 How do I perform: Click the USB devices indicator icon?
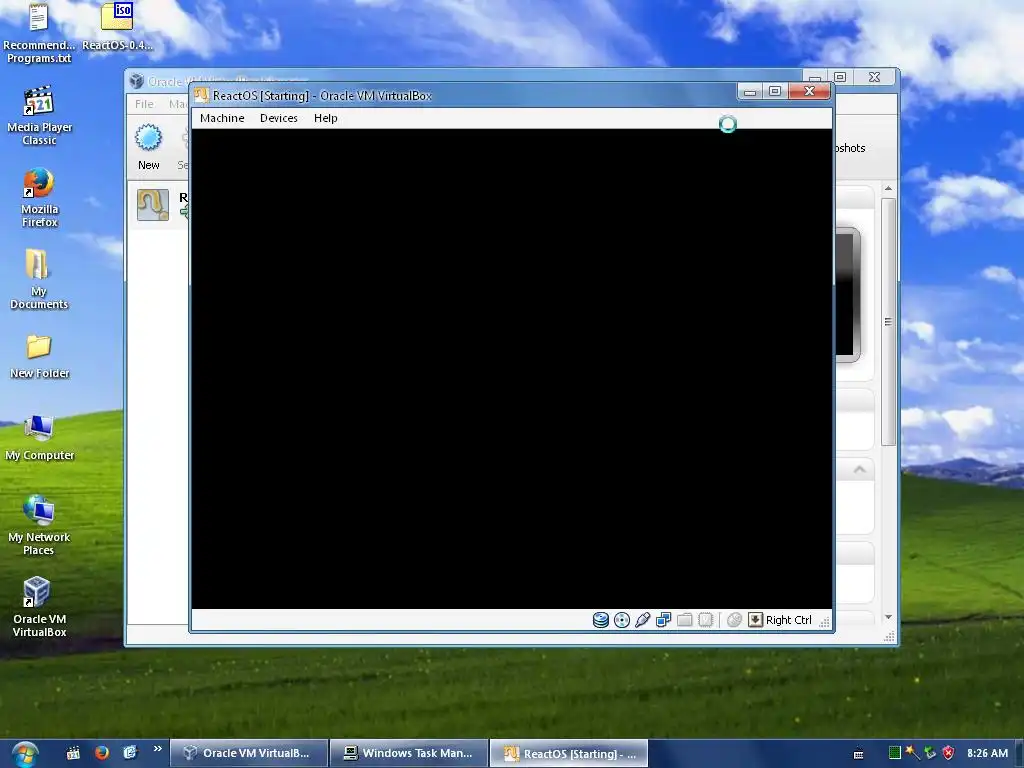coord(643,620)
